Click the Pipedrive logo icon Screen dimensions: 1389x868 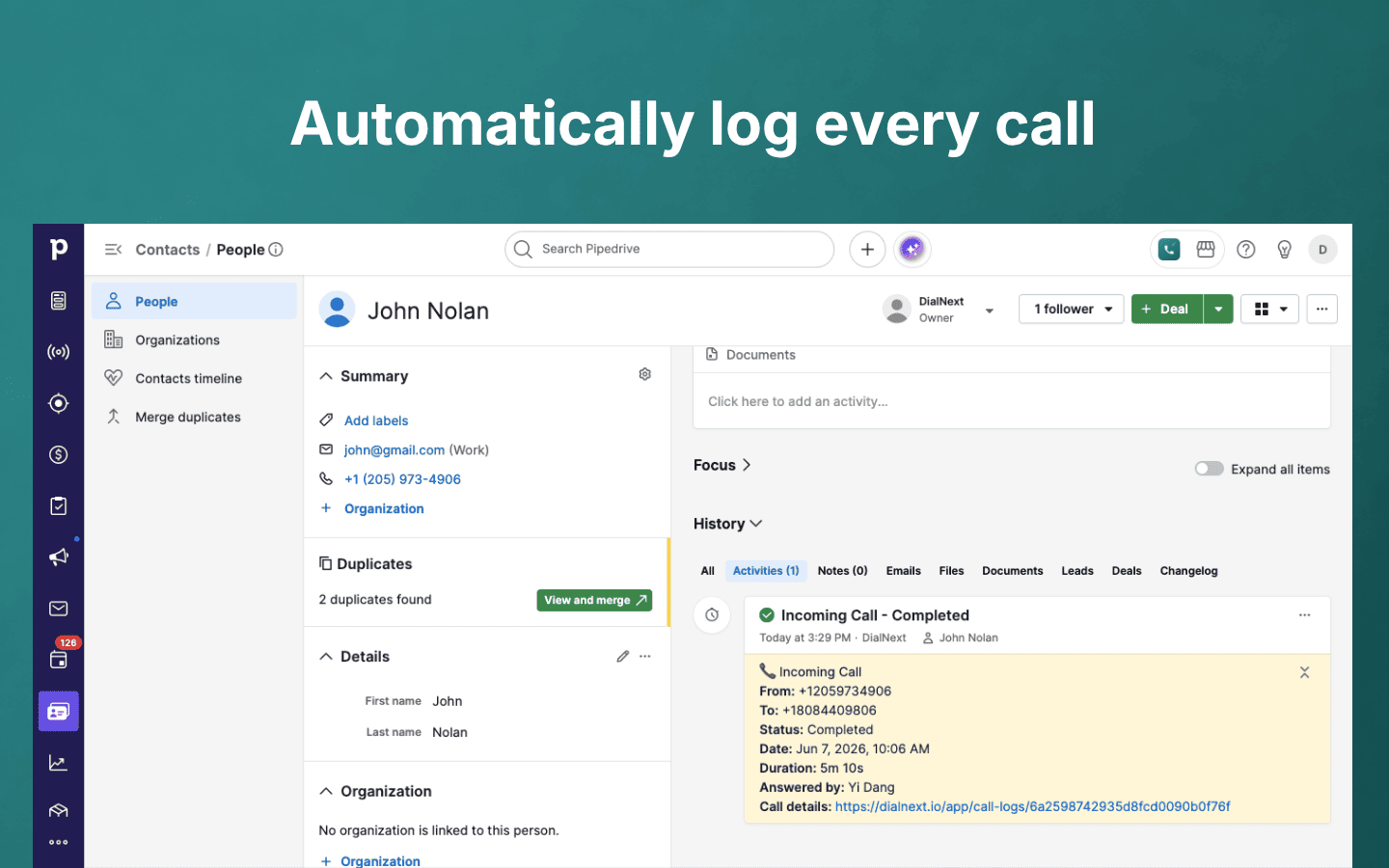click(x=59, y=249)
